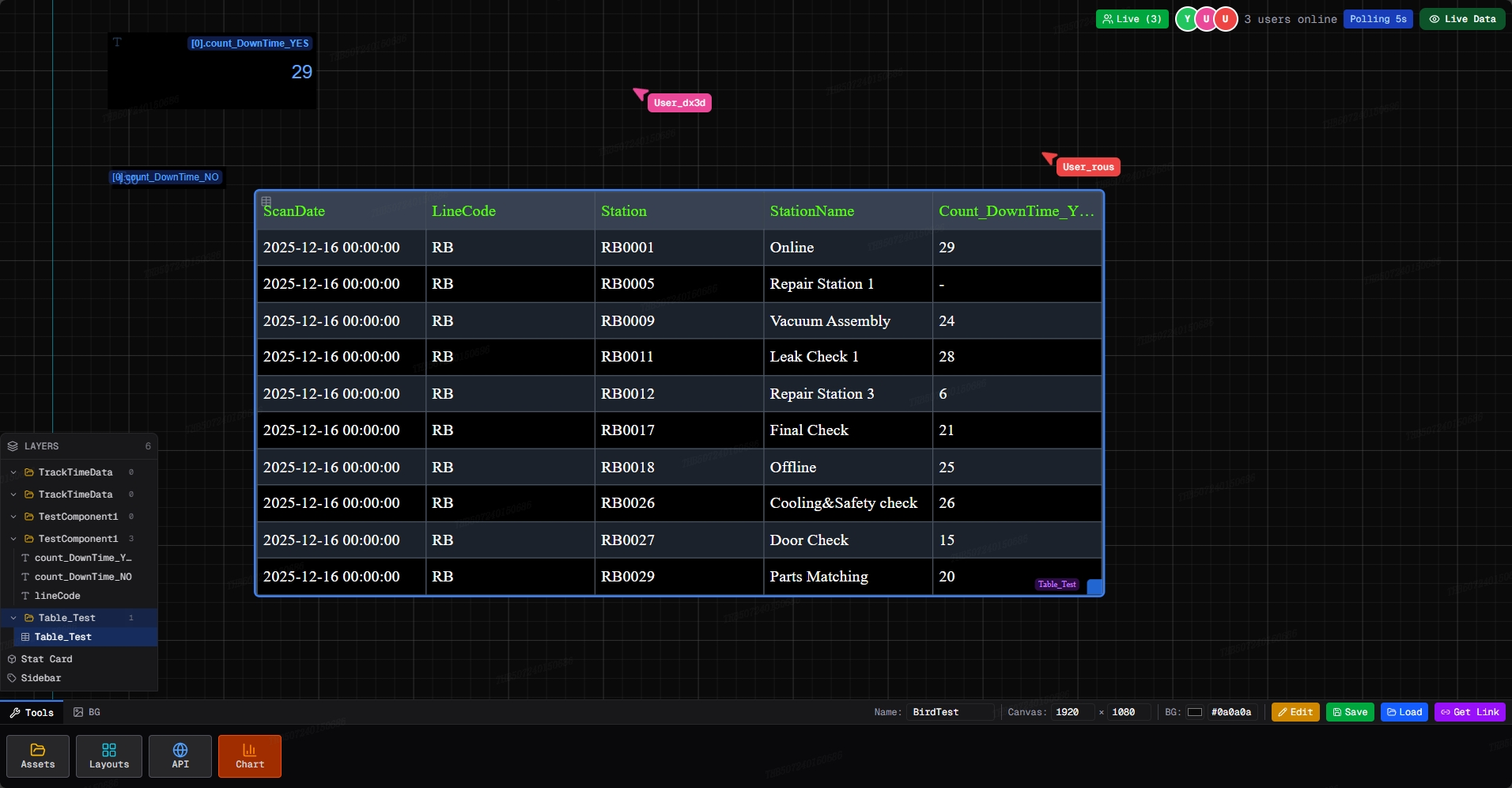Image resolution: width=1512 pixels, height=788 pixels.
Task: Toggle Live (3) collaboration mode
Action: (1132, 19)
